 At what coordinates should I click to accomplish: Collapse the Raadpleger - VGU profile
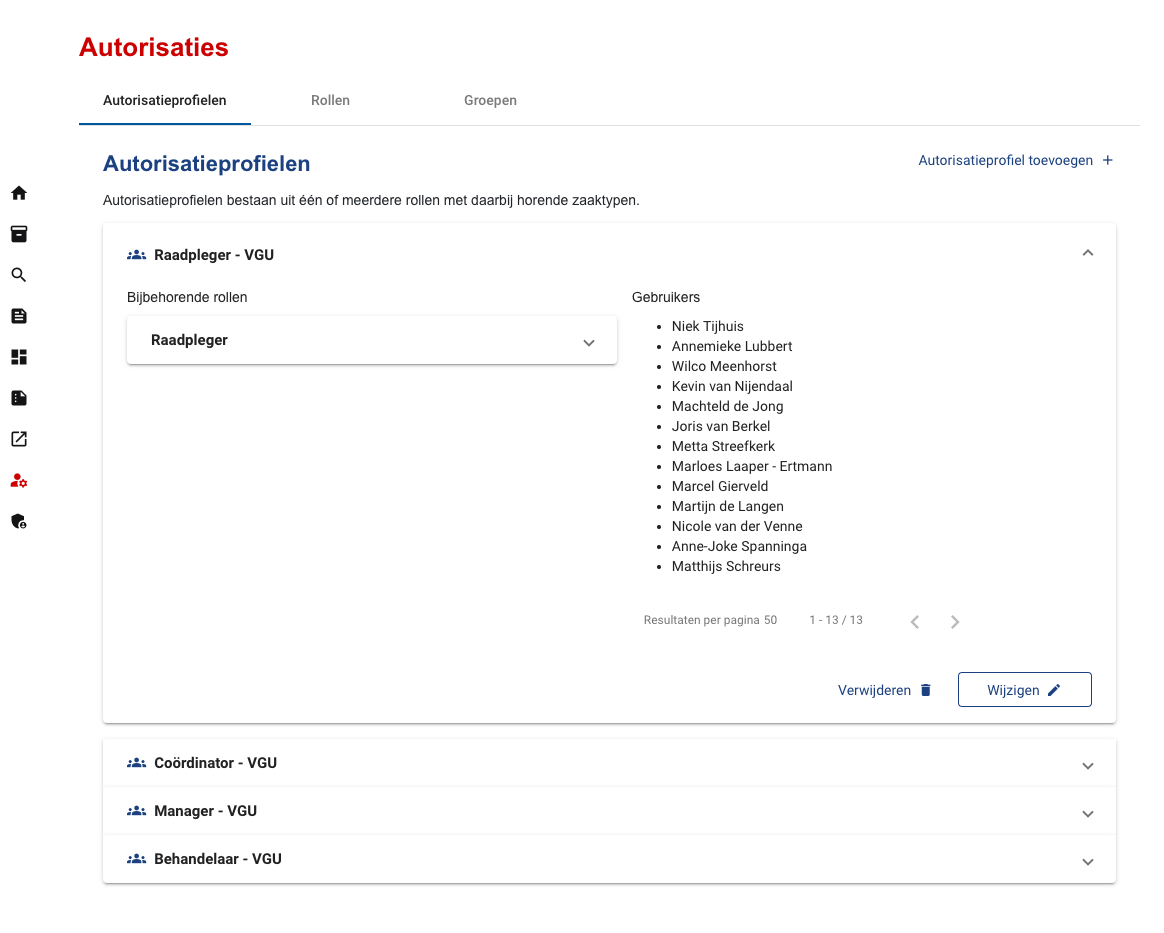(x=1088, y=253)
